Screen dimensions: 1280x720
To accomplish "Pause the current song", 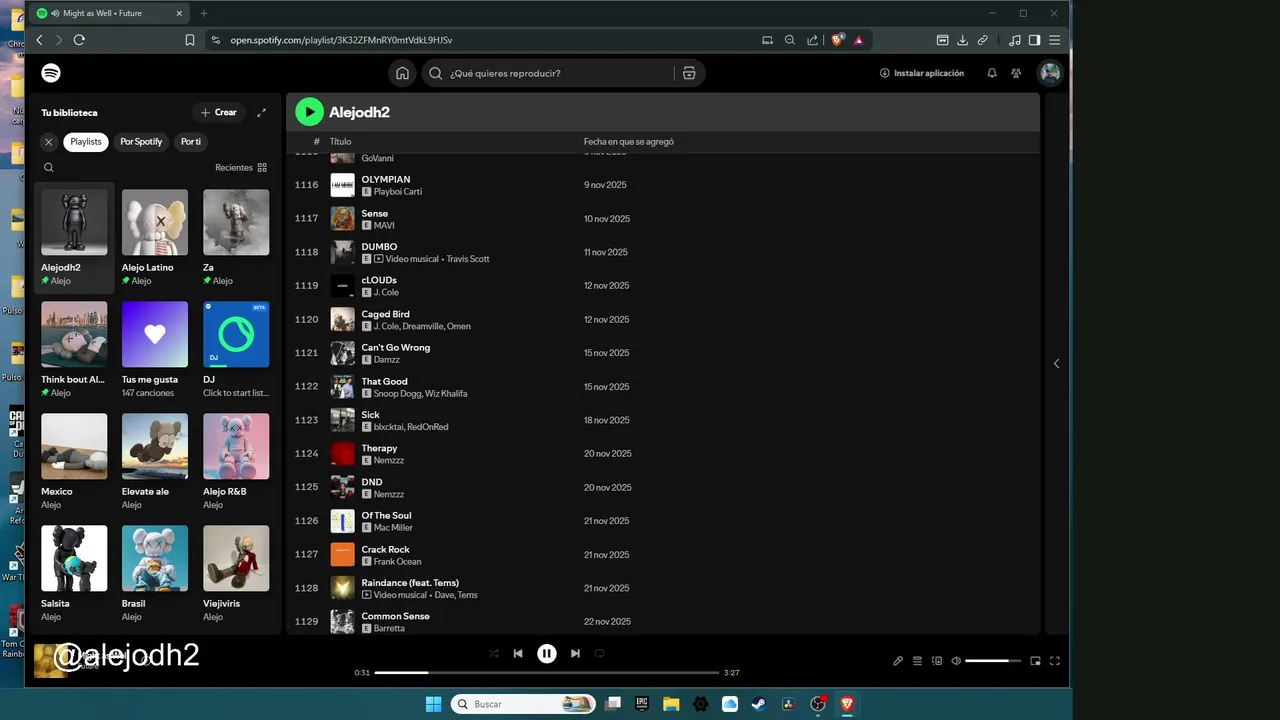I will (547, 653).
